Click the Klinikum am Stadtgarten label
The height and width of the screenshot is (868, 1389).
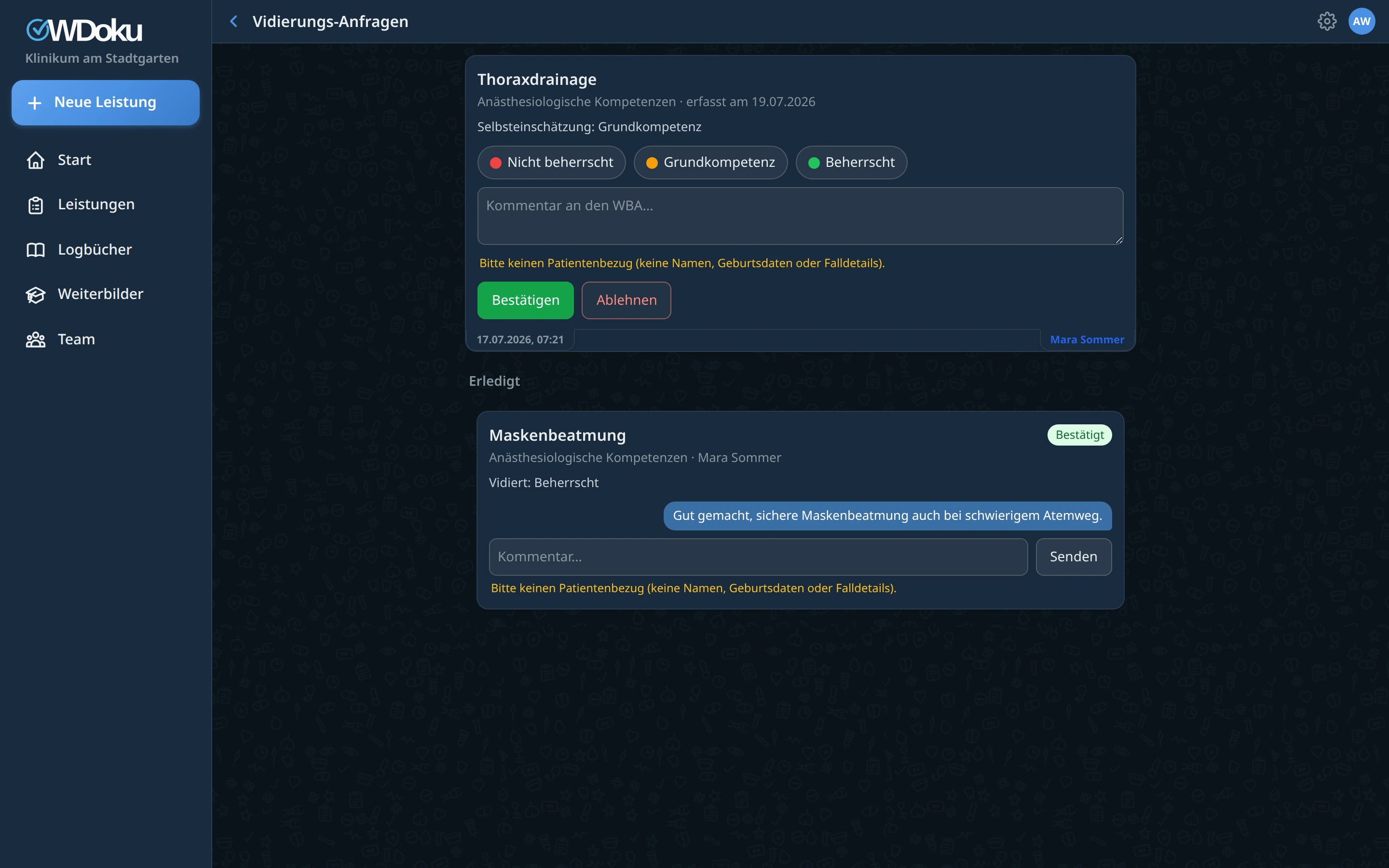tap(102, 58)
